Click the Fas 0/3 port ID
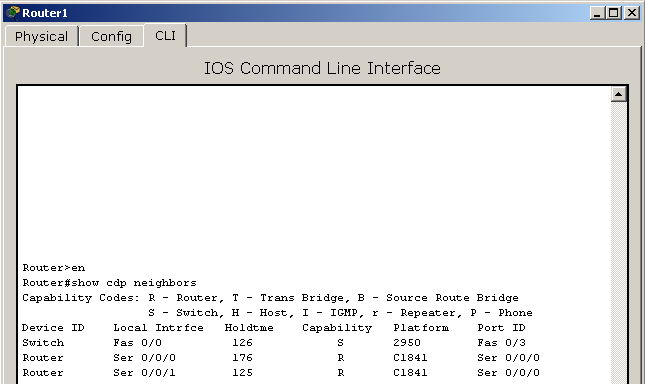 click(501, 342)
